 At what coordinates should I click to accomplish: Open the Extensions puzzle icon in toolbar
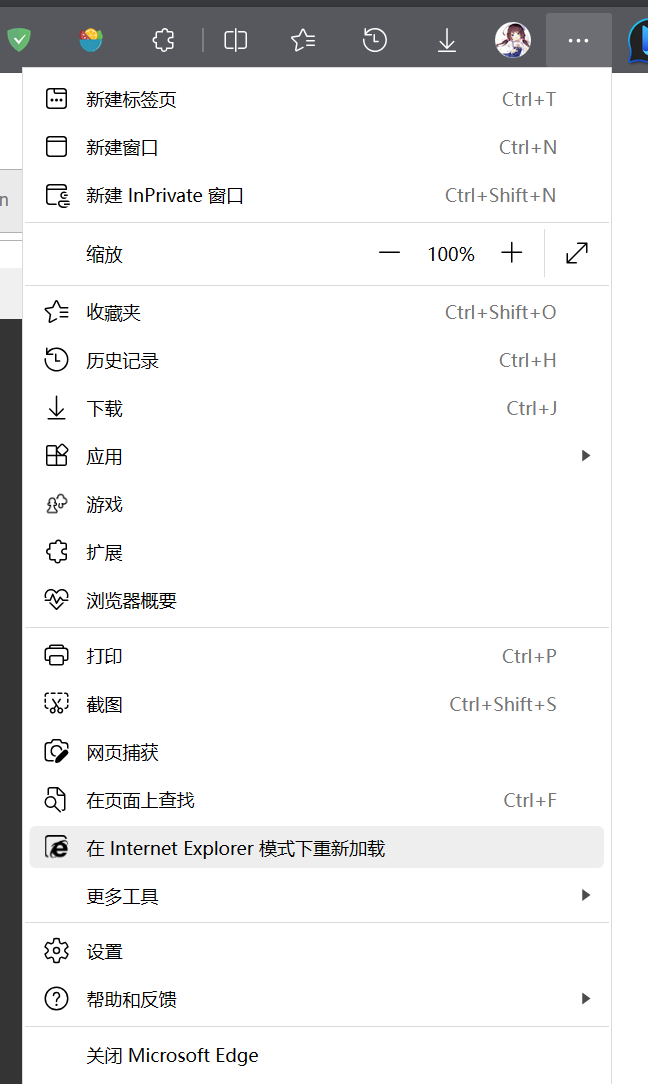[163, 40]
